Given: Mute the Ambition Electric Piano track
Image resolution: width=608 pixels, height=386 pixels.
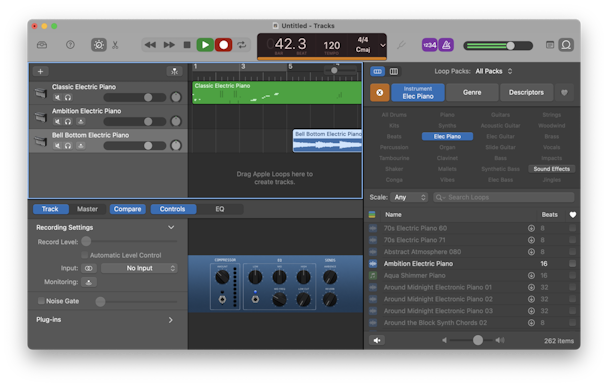Looking at the screenshot, I should [57, 121].
